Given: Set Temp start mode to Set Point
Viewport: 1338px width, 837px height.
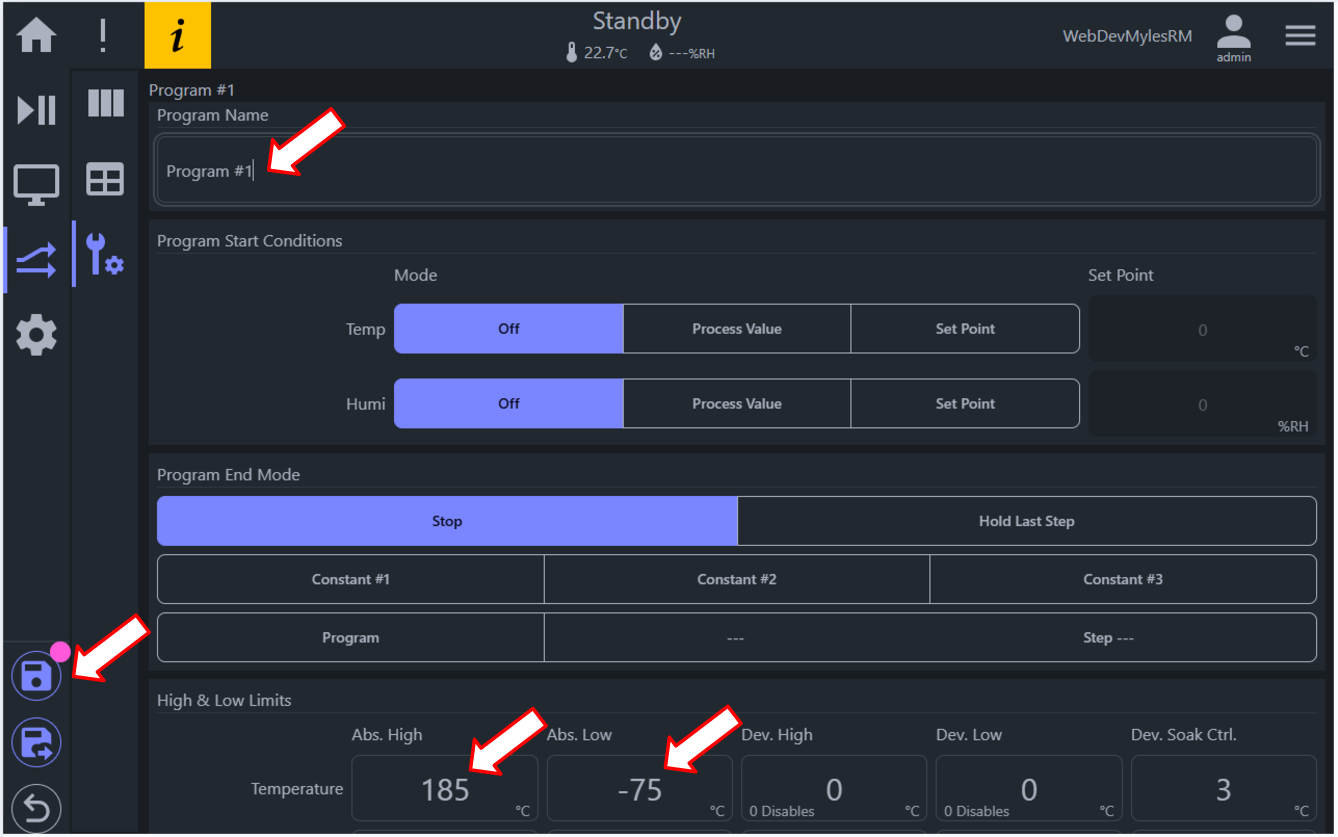Looking at the screenshot, I should point(965,329).
